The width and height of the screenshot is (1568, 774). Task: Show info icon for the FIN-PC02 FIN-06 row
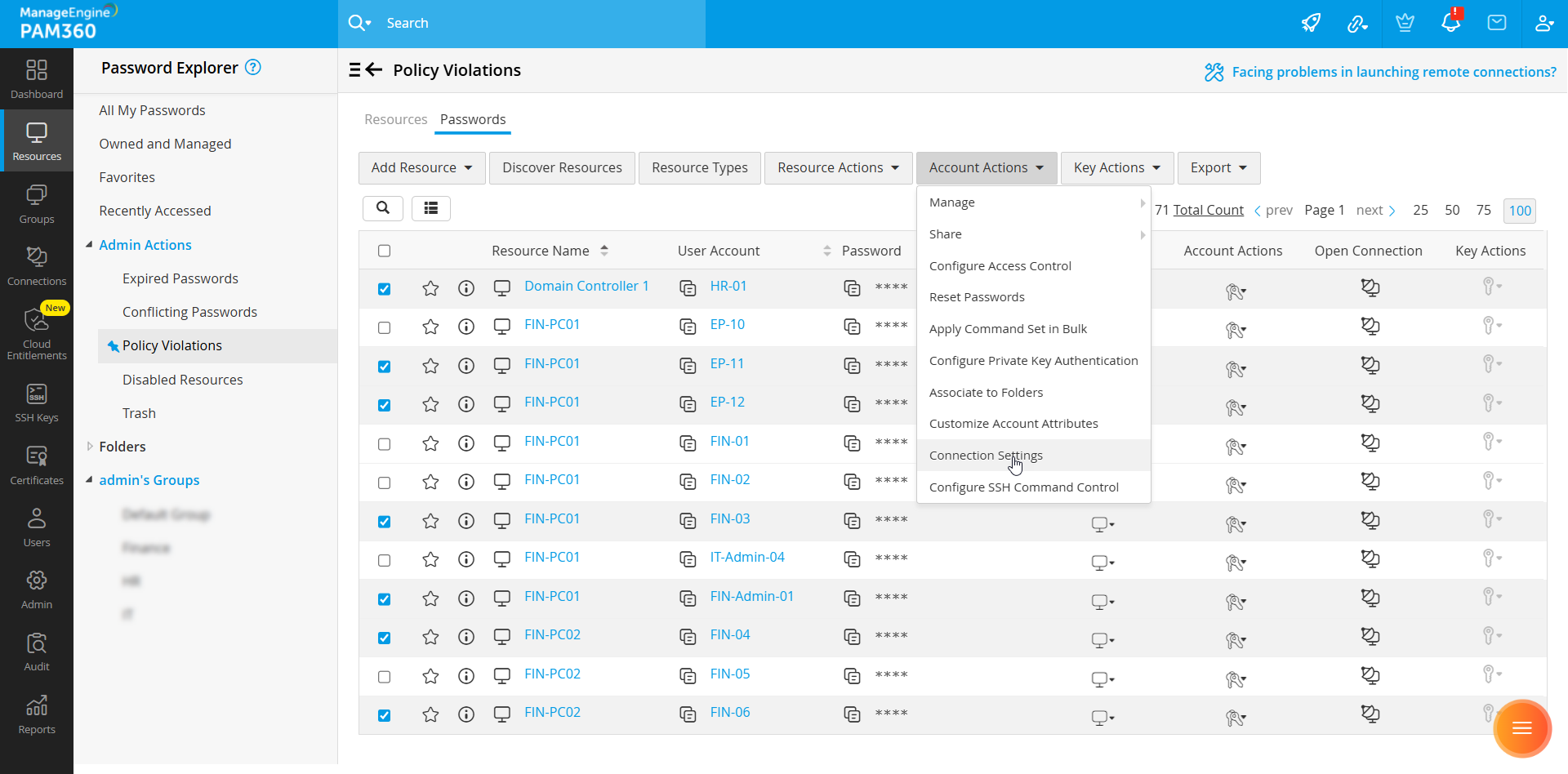[466, 715]
